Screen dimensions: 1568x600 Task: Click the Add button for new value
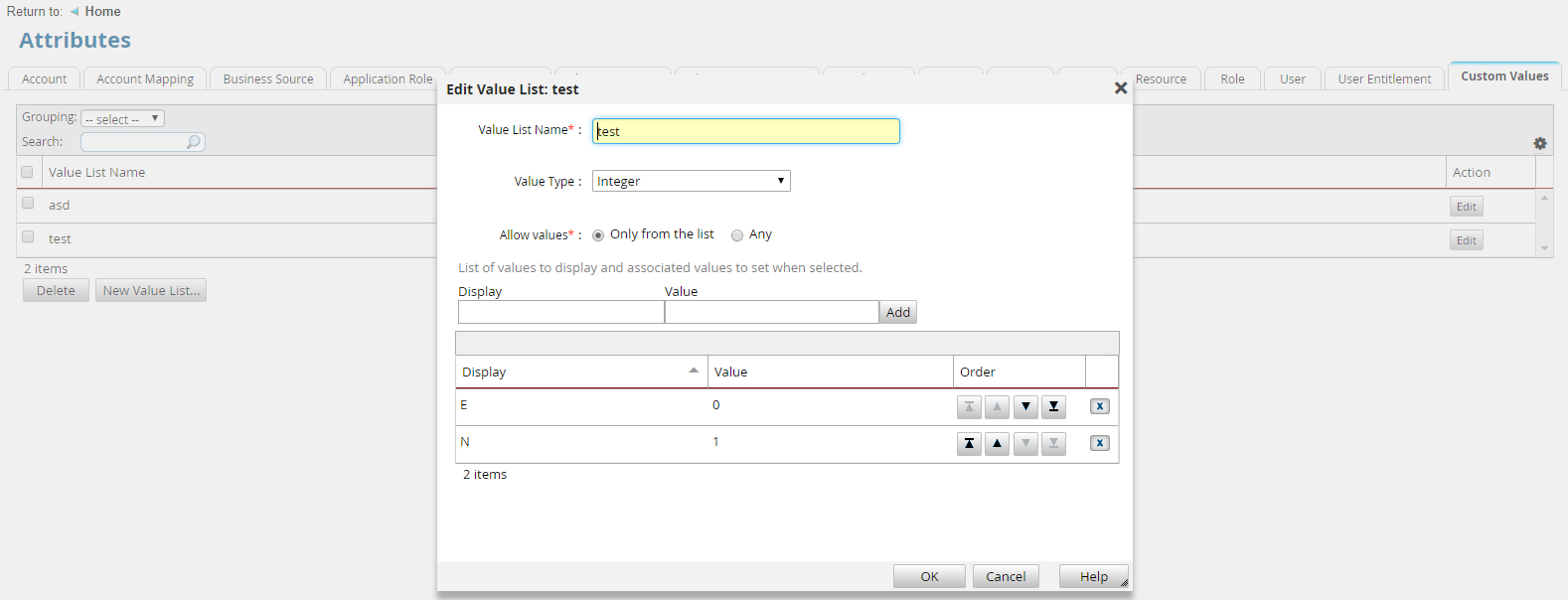tap(897, 312)
